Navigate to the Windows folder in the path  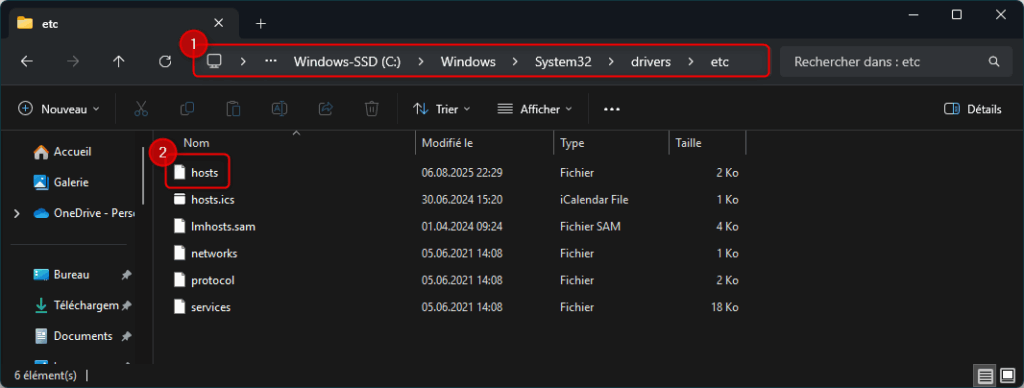pos(468,62)
